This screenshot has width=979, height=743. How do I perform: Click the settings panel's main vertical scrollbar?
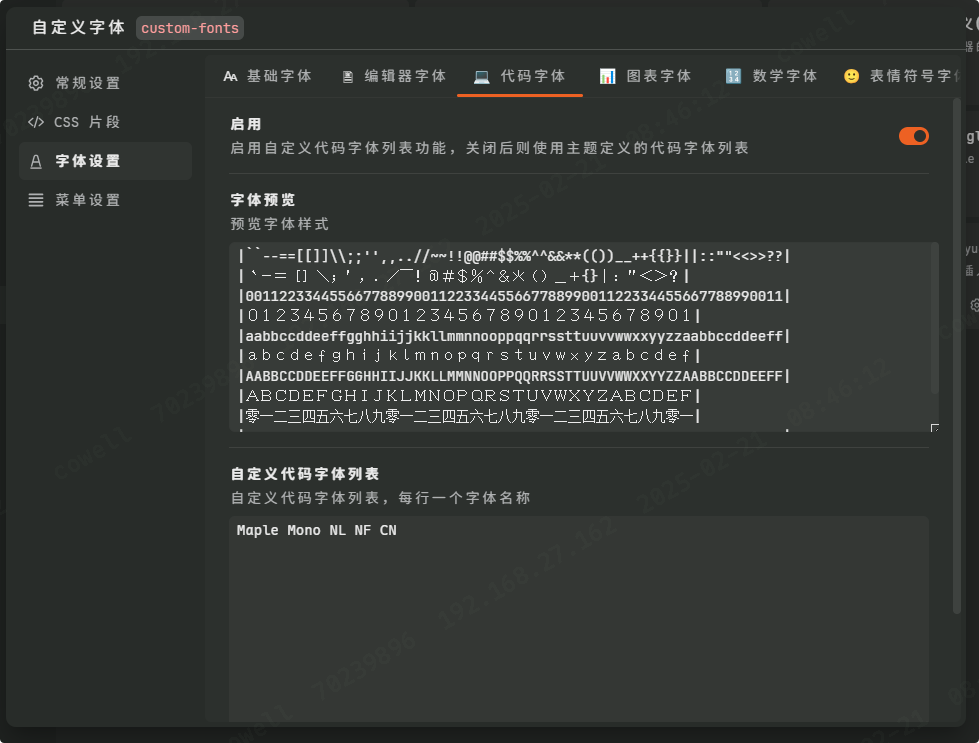click(x=957, y=356)
